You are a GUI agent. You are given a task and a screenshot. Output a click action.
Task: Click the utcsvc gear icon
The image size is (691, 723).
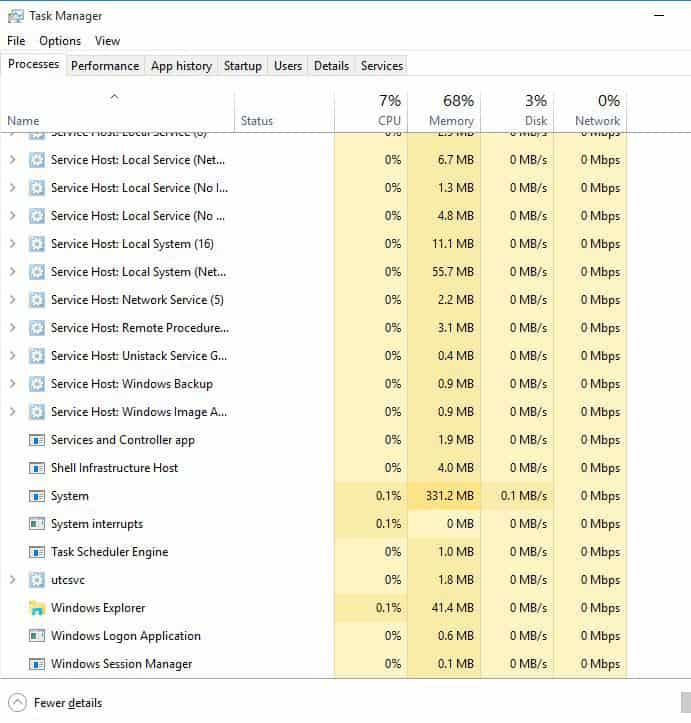point(36,580)
